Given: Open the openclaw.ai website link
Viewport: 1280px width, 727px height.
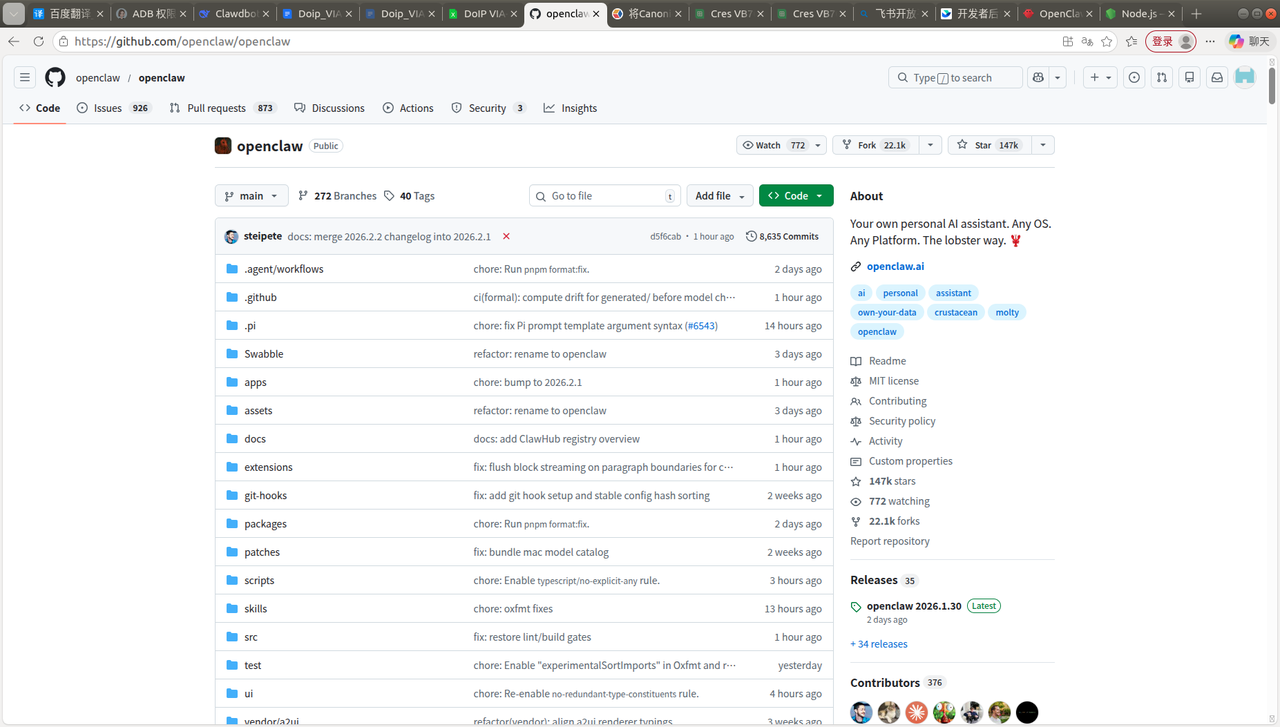Looking at the screenshot, I should [x=895, y=266].
